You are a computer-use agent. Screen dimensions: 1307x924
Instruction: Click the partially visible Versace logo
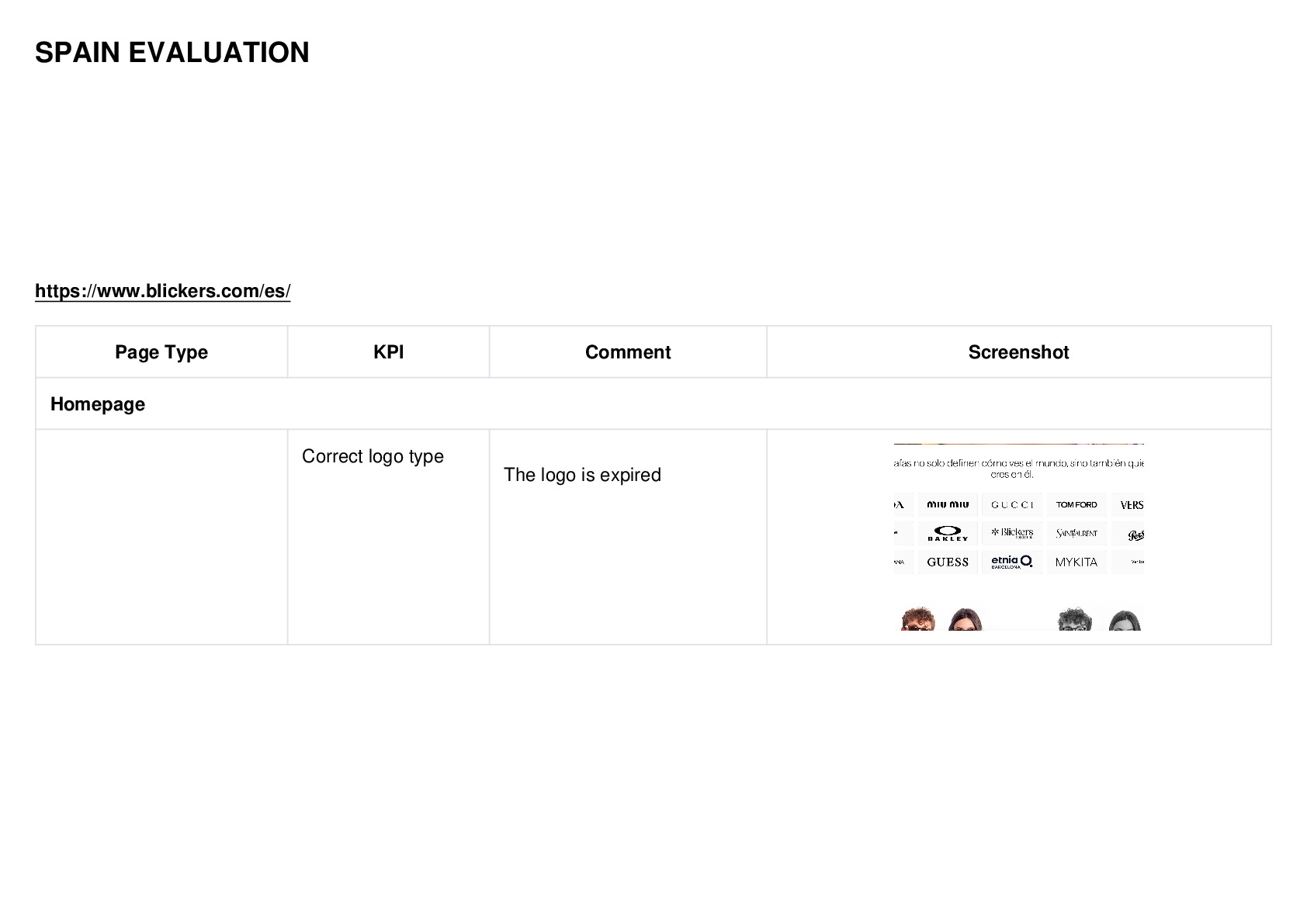pos(1128,505)
